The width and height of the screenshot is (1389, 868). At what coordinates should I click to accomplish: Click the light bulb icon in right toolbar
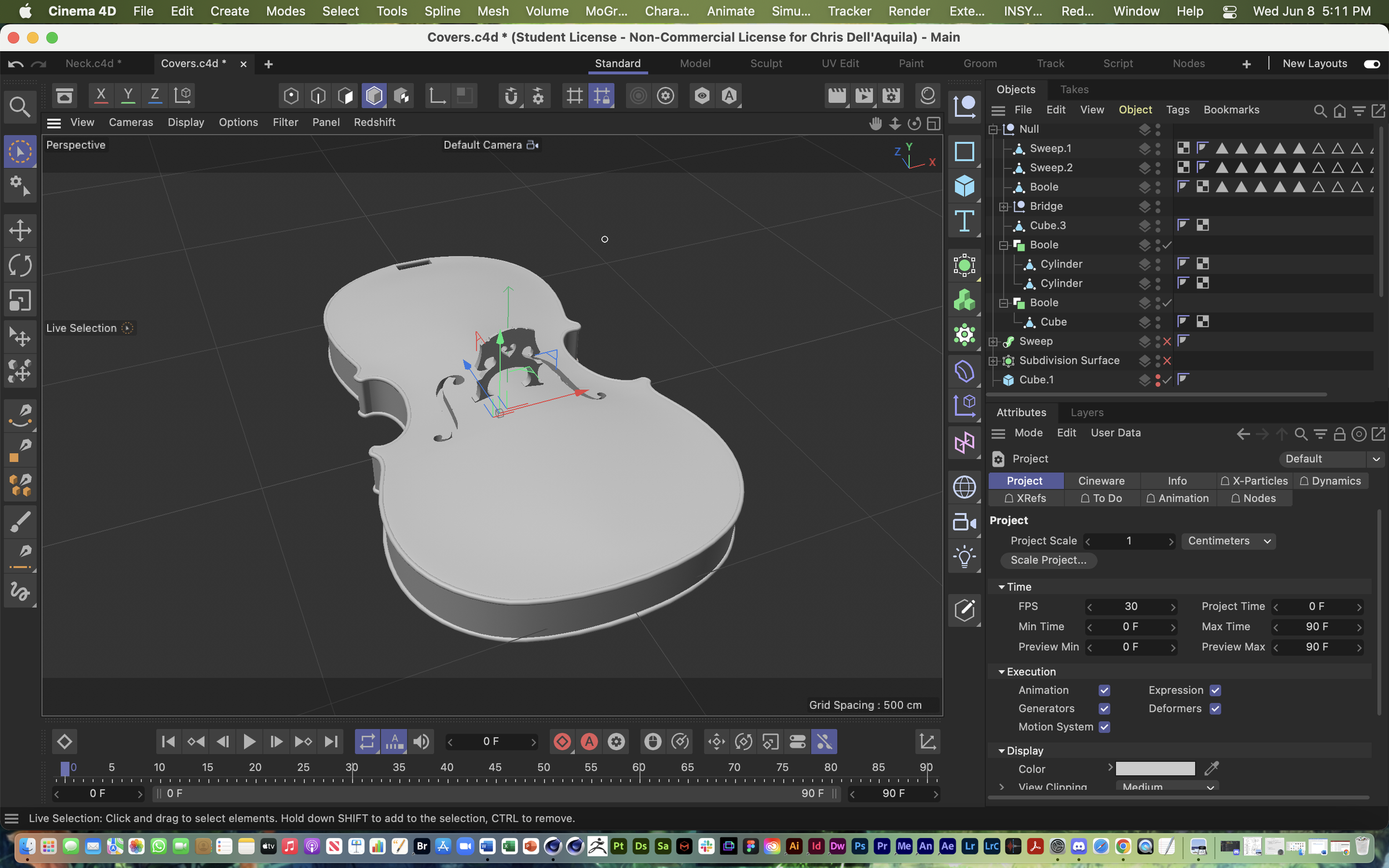964,556
